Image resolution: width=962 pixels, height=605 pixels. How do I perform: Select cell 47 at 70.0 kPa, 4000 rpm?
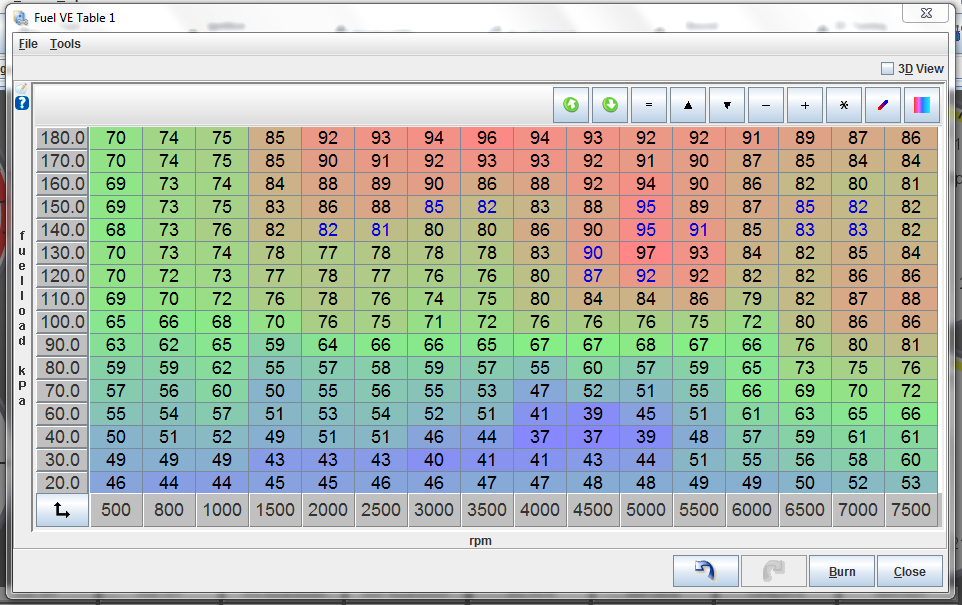pyautogui.click(x=540, y=391)
